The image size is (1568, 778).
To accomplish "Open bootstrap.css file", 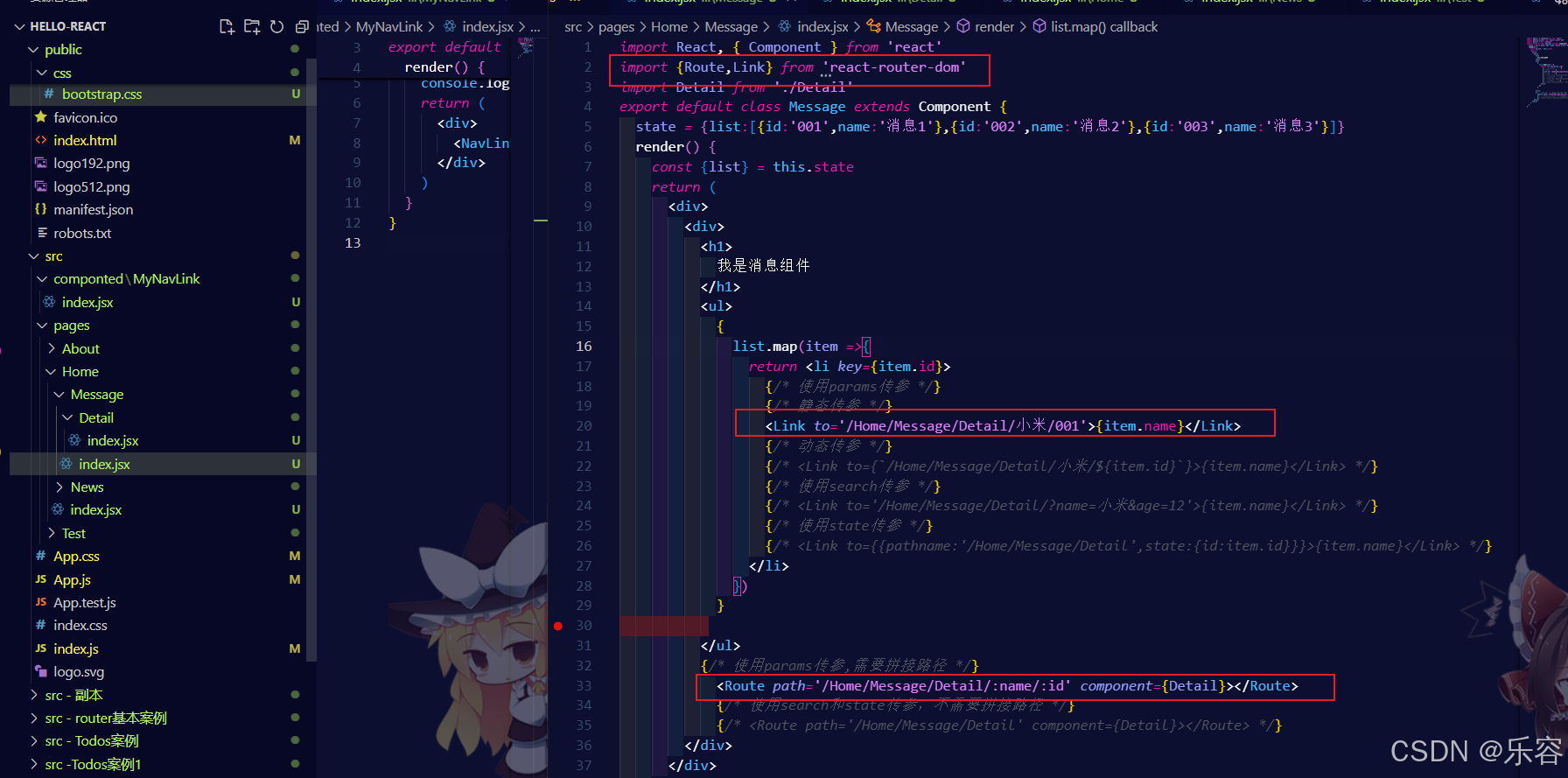I will (x=101, y=95).
